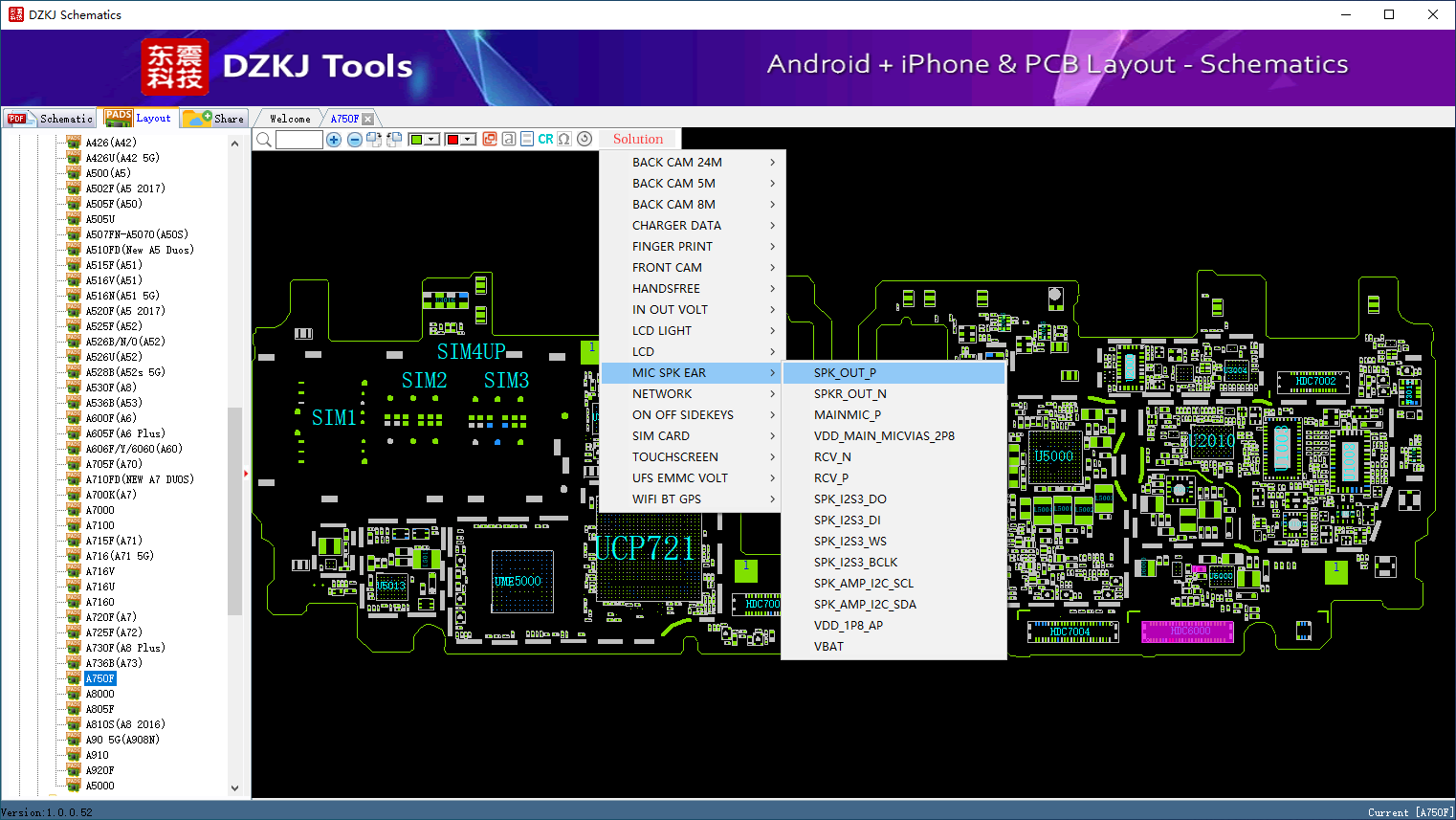This screenshot has width=1456, height=820.
Task: Click the cyan CR icon
Action: coord(545,140)
